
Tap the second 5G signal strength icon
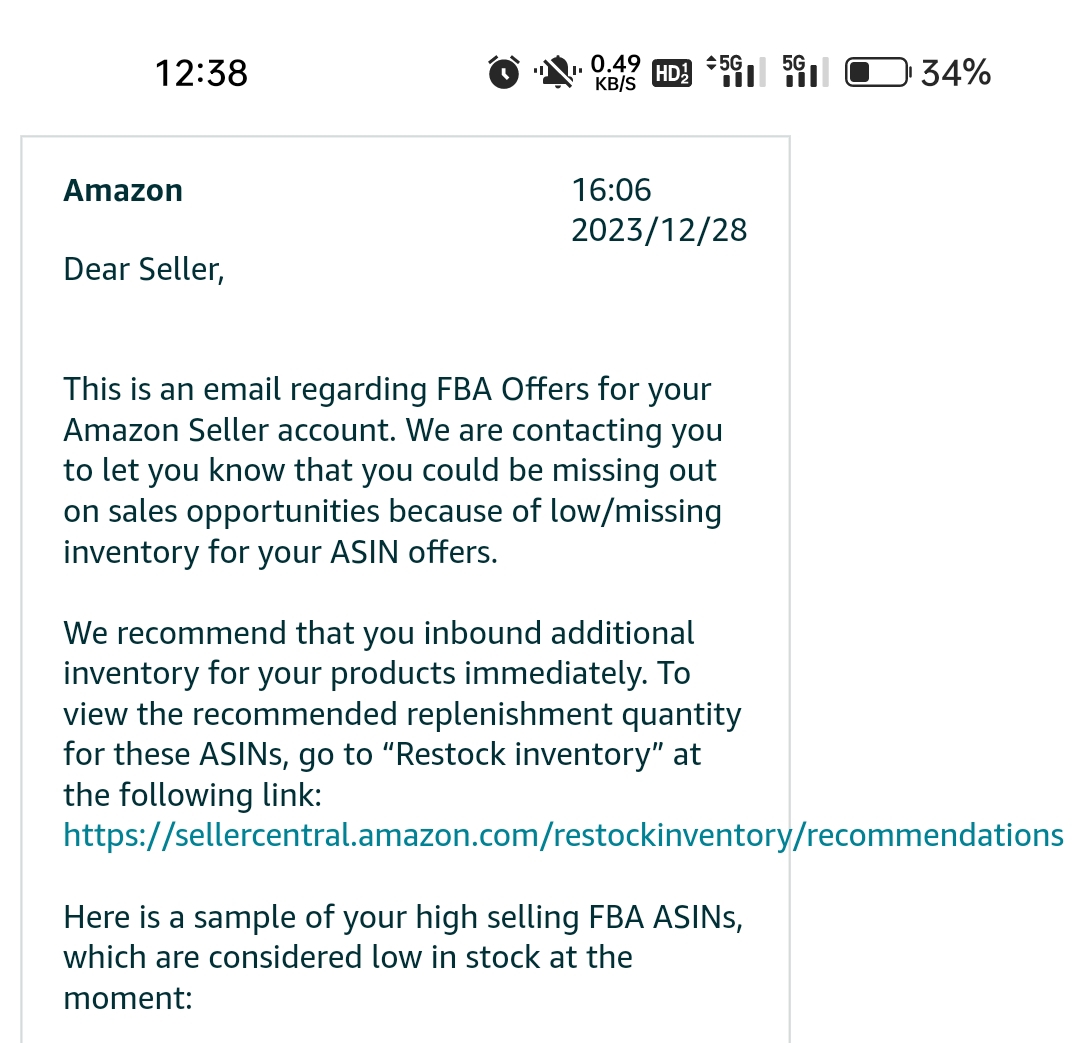(x=805, y=71)
